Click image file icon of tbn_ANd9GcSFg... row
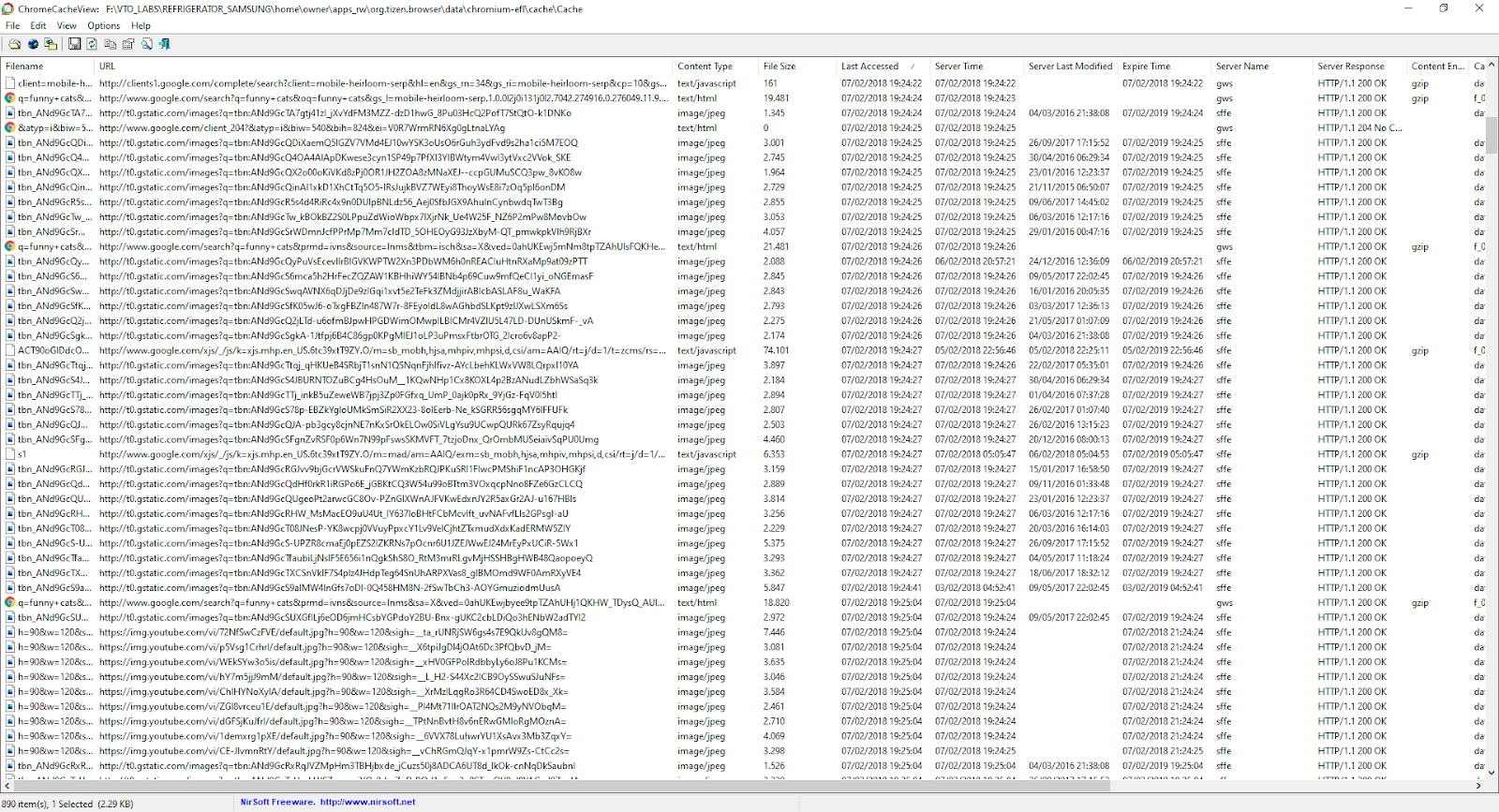Image resolution: width=1499 pixels, height=812 pixels. click(10, 439)
